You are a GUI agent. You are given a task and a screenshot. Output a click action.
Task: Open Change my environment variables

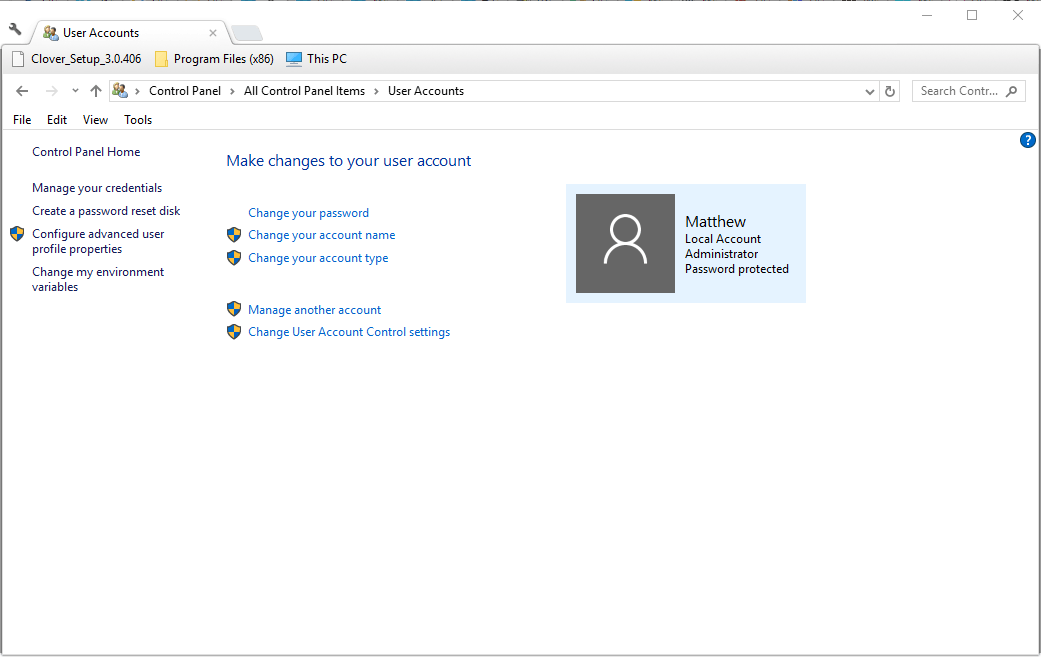(x=98, y=279)
